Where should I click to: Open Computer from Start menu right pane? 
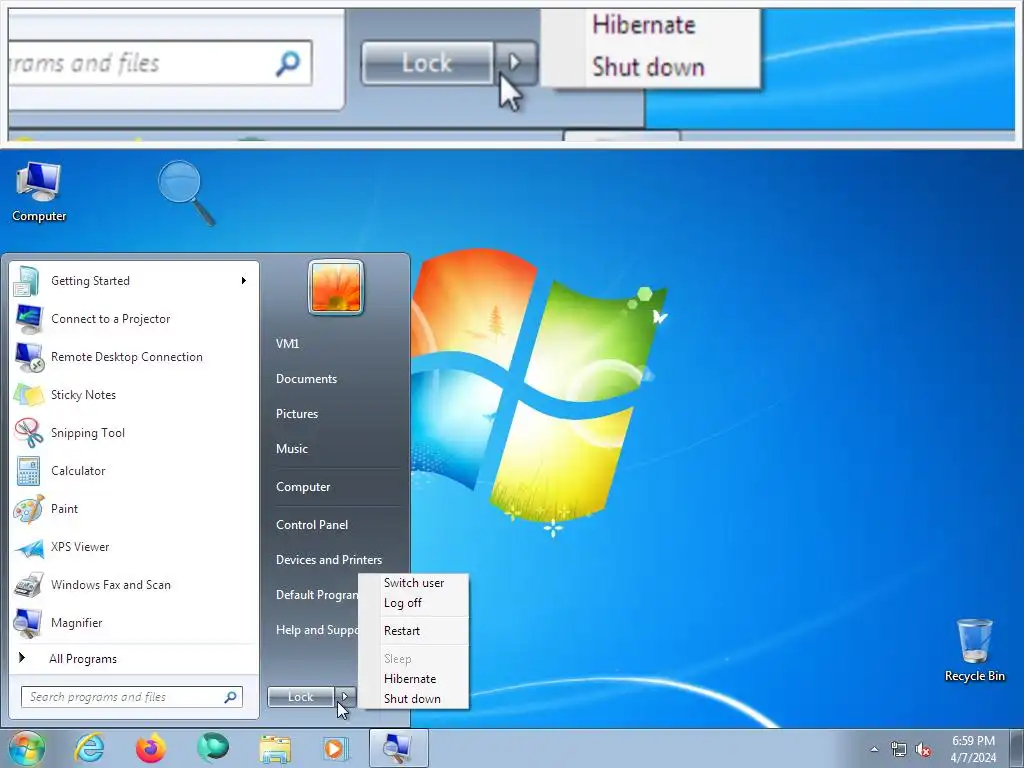pos(303,487)
